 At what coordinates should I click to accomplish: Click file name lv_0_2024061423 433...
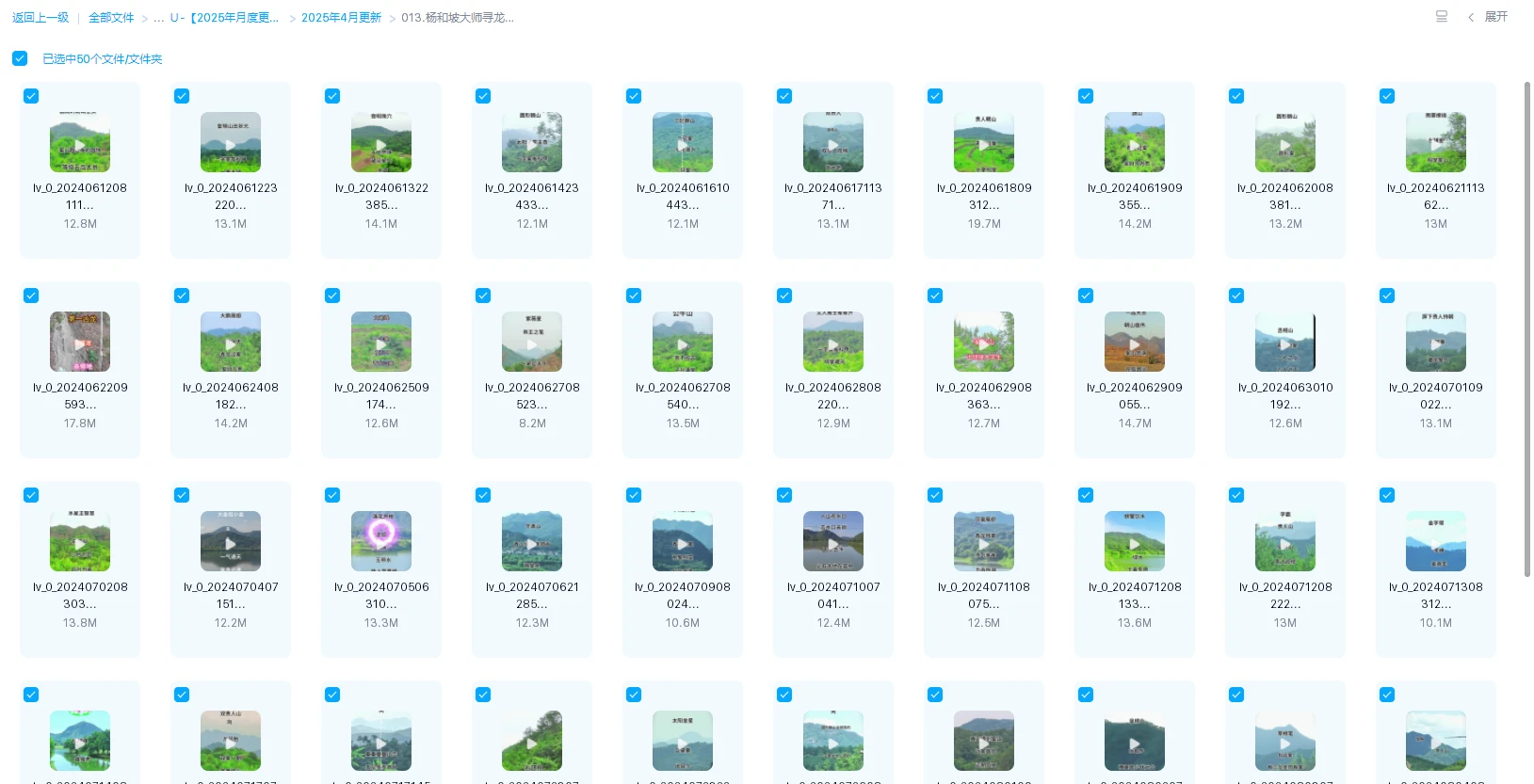tap(532, 197)
